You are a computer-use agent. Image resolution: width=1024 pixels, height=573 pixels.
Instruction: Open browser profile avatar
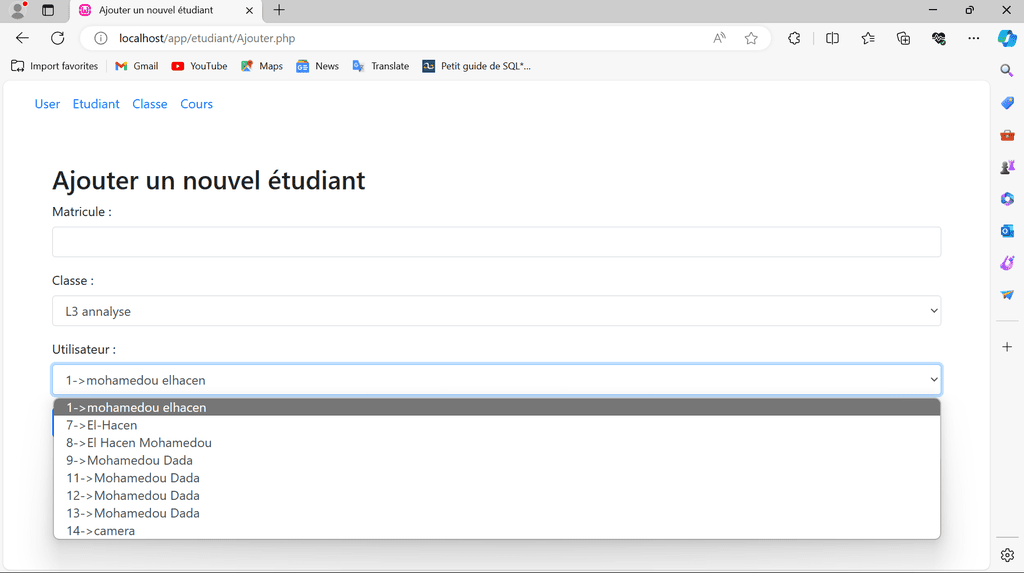[x=18, y=10]
